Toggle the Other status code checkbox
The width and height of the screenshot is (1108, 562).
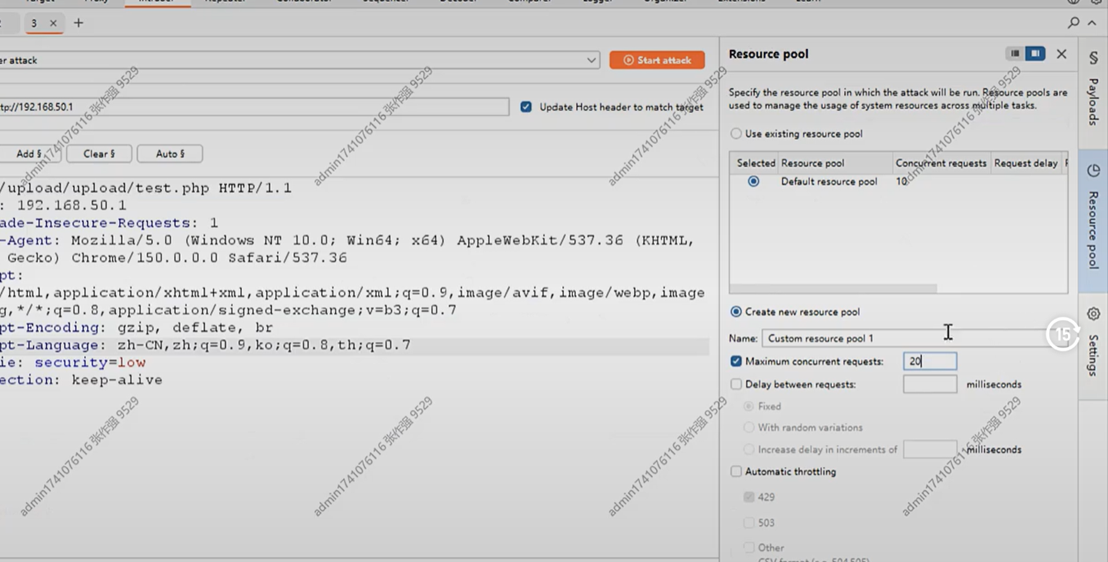[x=749, y=547]
